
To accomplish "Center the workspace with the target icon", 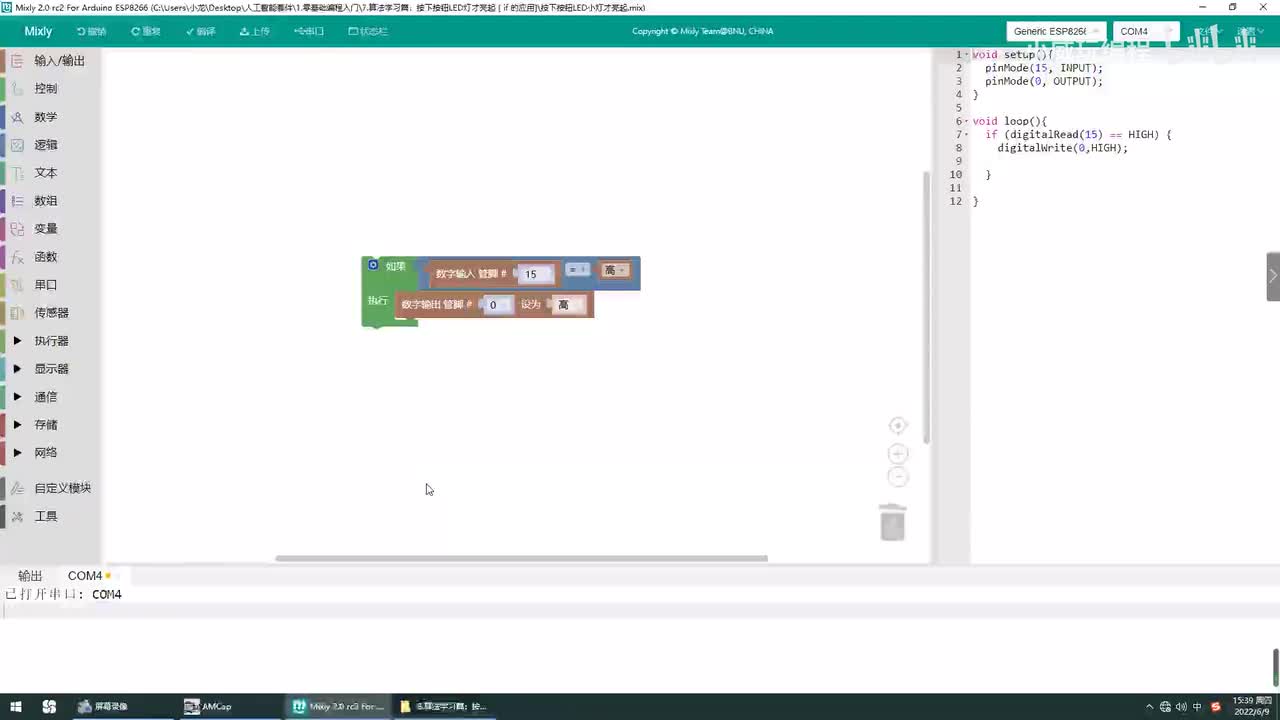I will 898,426.
